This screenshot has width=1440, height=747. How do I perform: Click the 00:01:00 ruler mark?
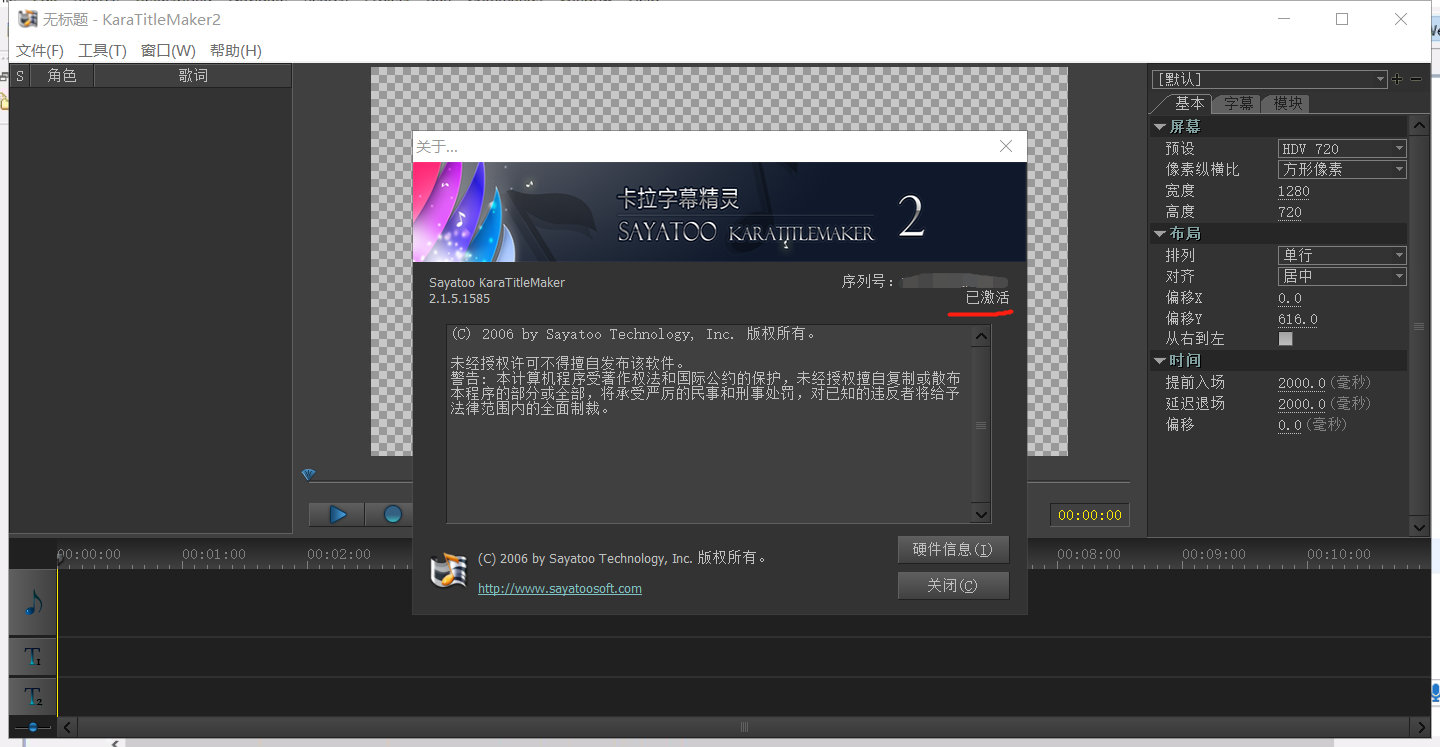click(213, 554)
